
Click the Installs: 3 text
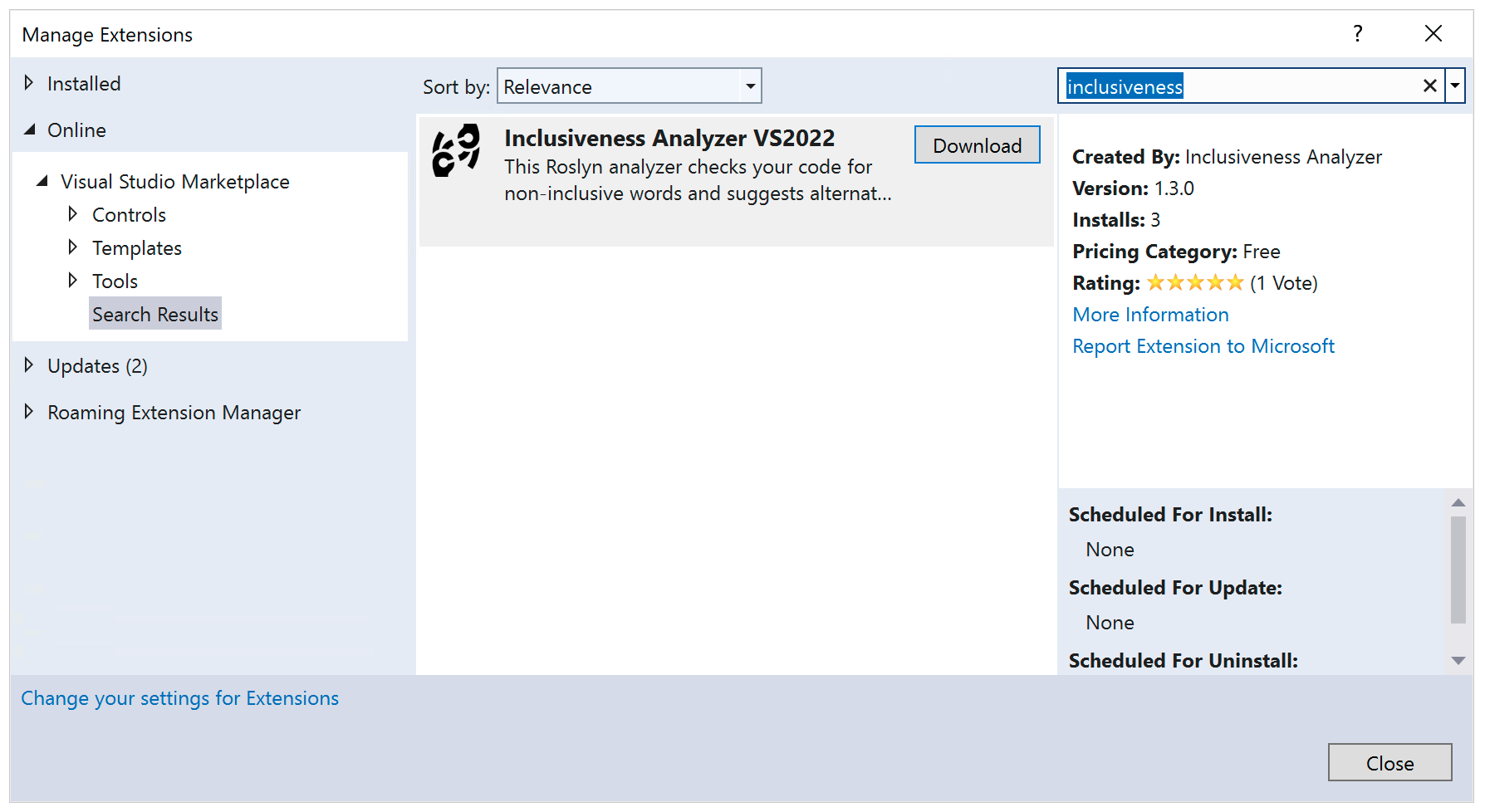1116,220
